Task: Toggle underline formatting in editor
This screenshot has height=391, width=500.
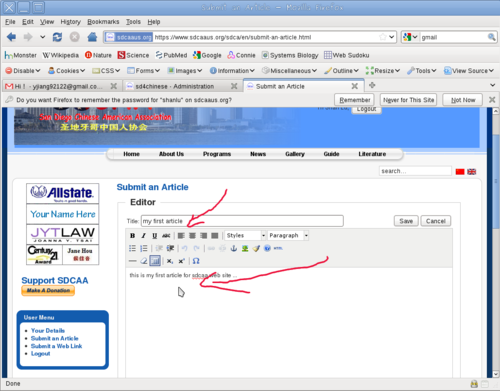Action: (x=155, y=236)
